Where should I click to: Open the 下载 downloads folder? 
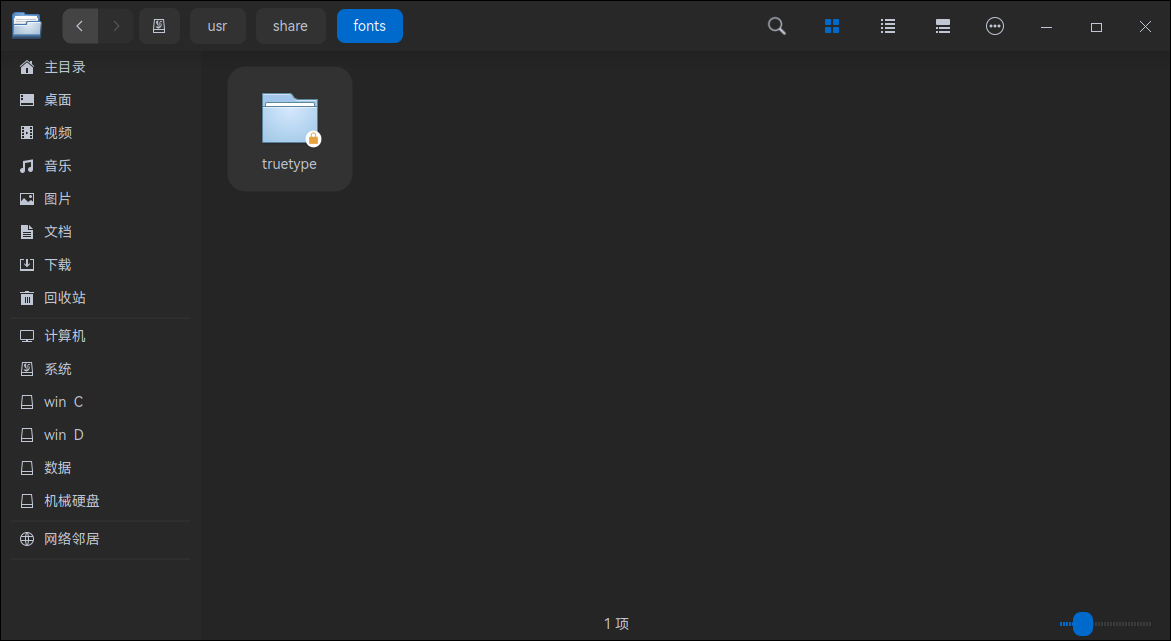tap(56, 264)
